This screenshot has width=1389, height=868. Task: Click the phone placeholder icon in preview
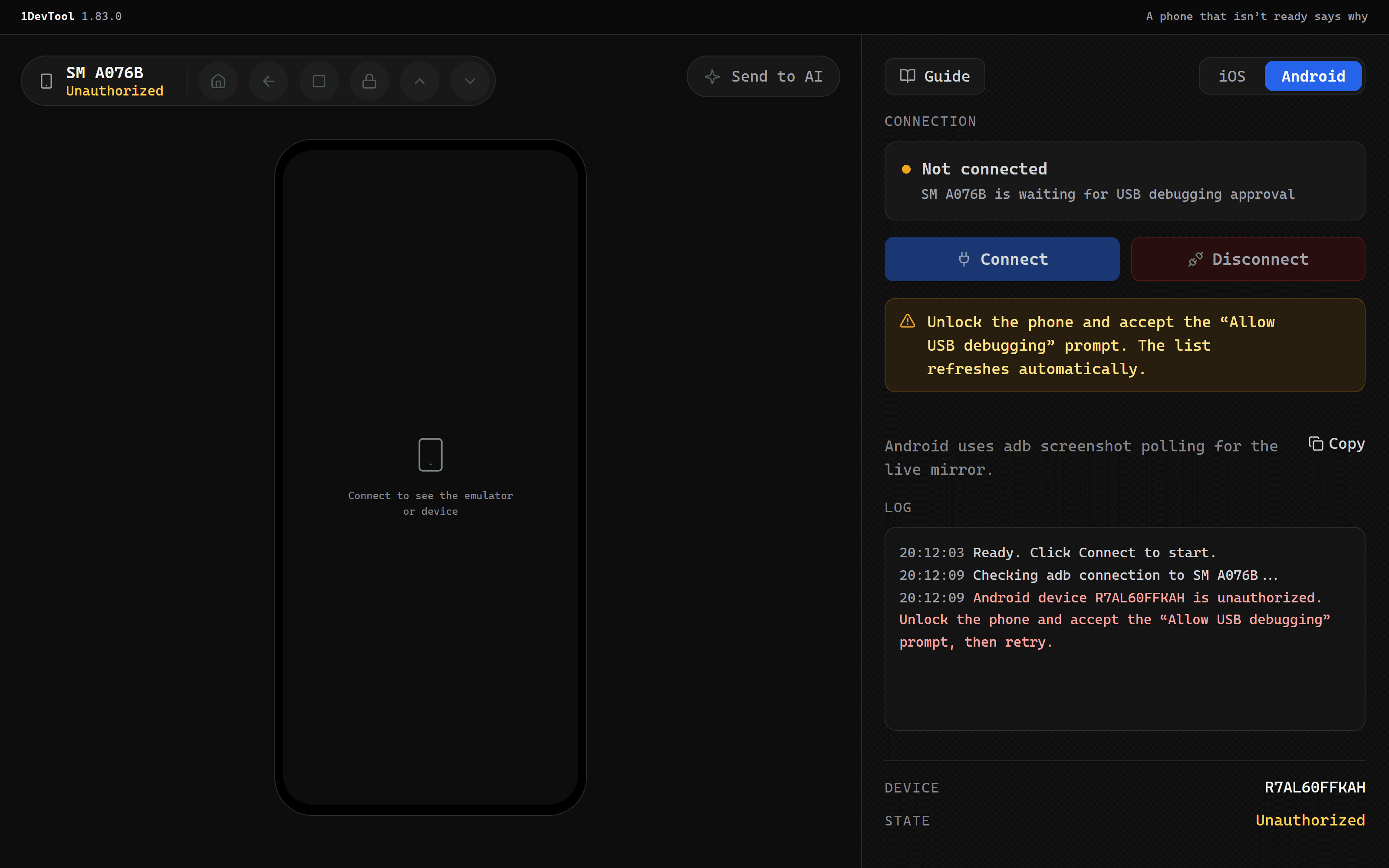(x=431, y=455)
